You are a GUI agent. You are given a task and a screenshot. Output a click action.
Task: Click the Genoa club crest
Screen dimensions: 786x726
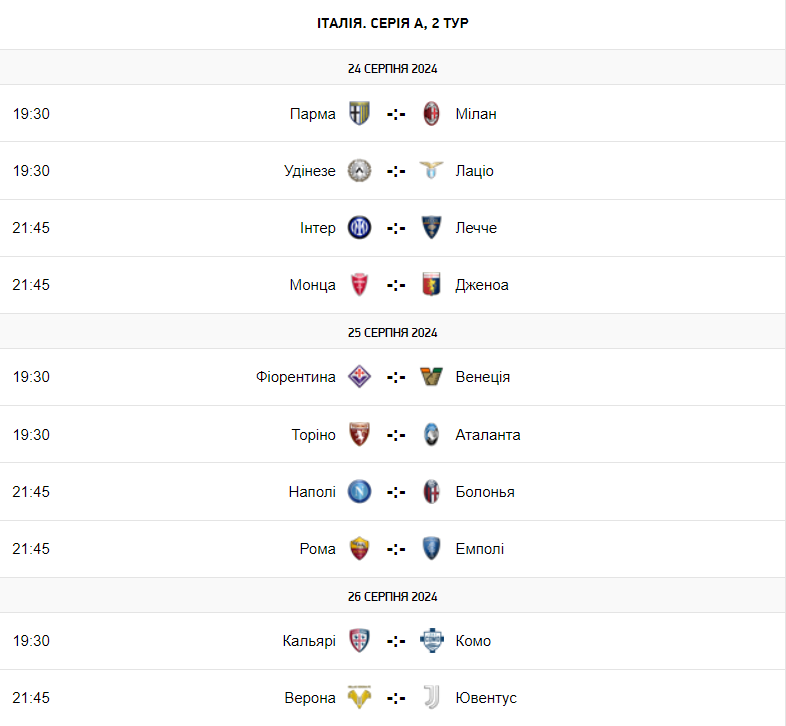[x=432, y=285]
